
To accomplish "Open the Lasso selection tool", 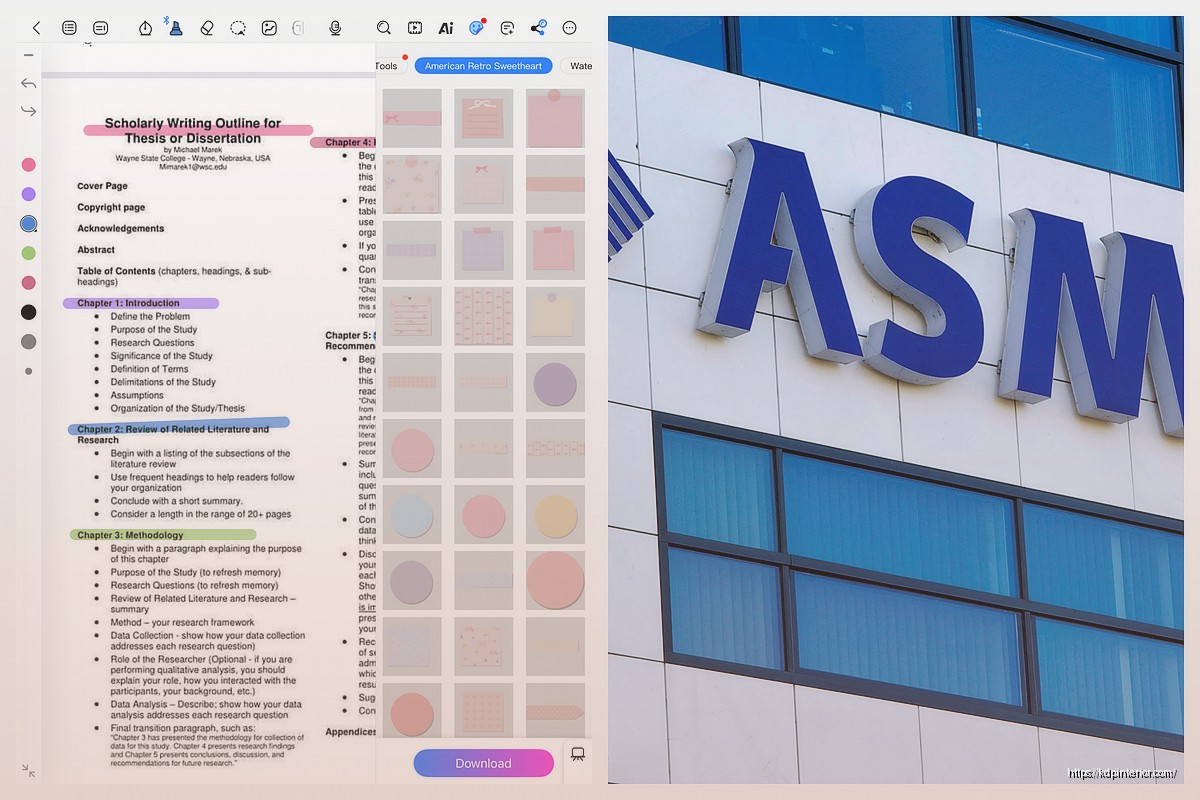I will pos(238,28).
